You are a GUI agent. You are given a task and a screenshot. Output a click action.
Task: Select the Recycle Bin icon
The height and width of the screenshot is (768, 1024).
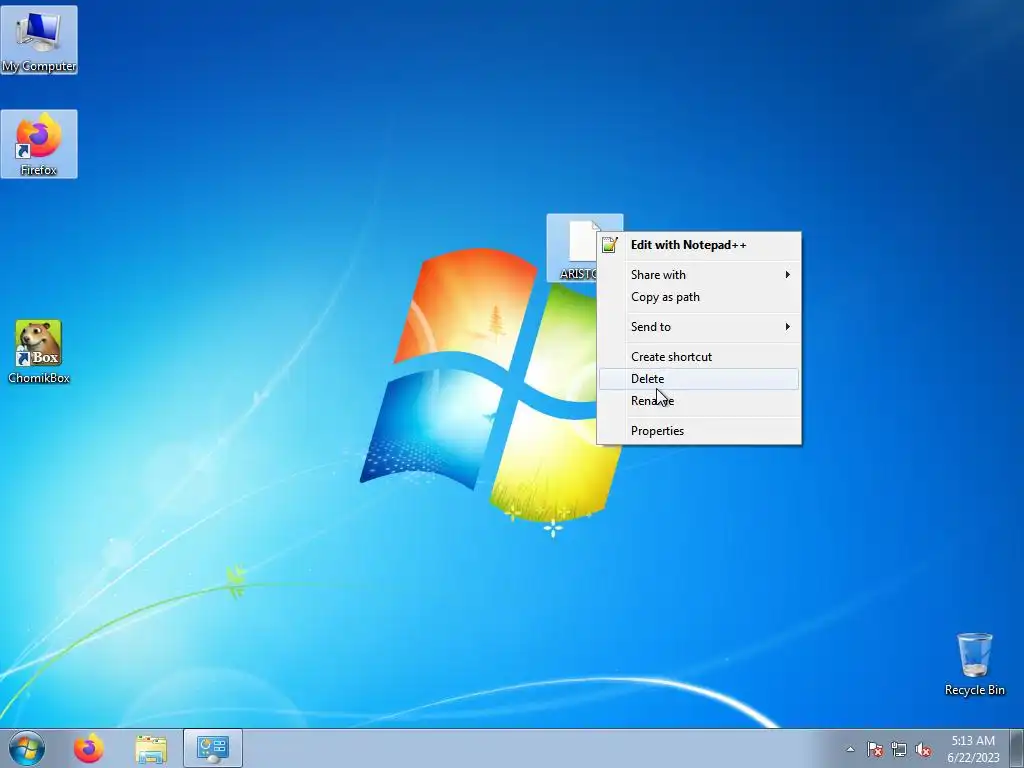(974, 664)
